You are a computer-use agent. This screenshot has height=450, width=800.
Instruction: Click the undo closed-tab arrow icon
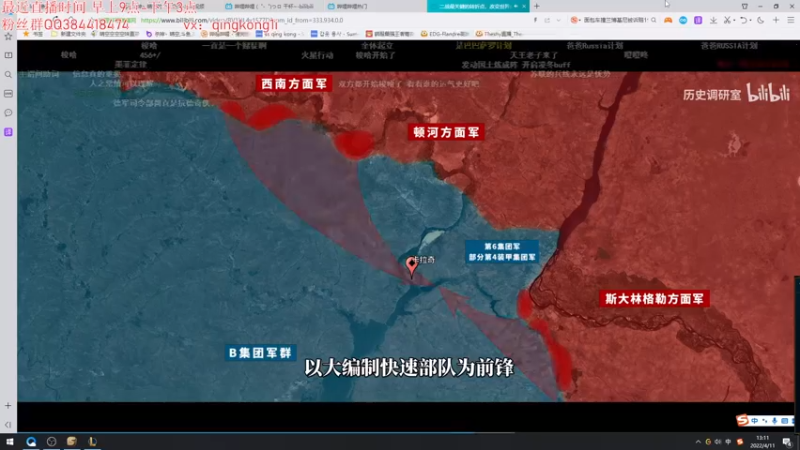[743, 20]
